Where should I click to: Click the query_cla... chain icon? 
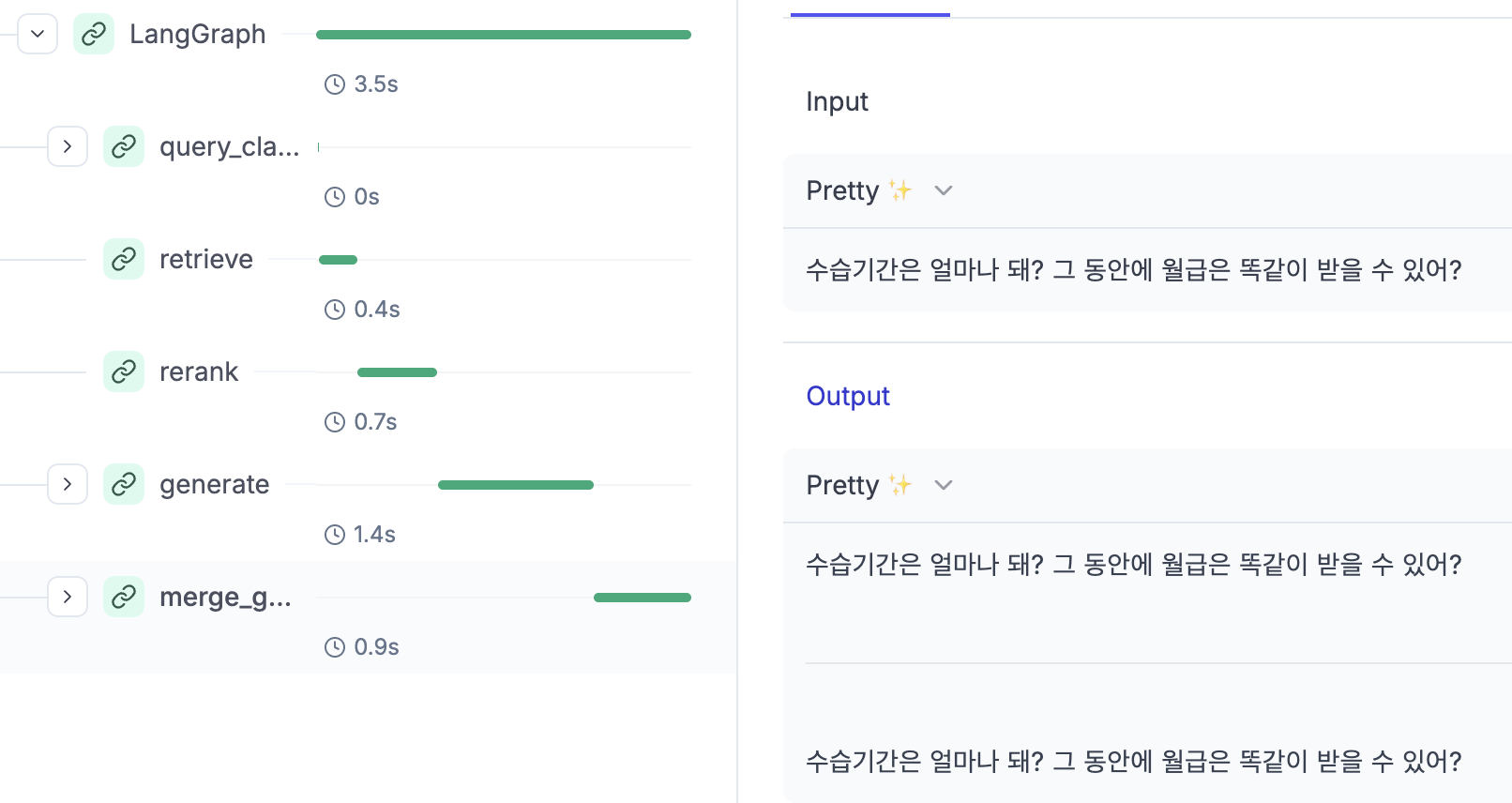124,146
